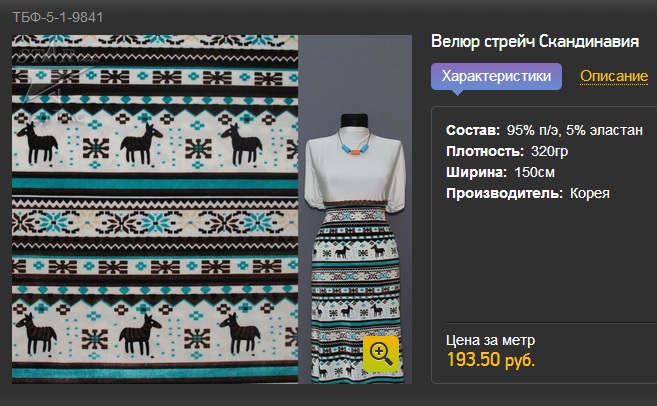Click the white blouse on the mannequin
Screen dimensions: 657x406
click(x=354, y=170)
